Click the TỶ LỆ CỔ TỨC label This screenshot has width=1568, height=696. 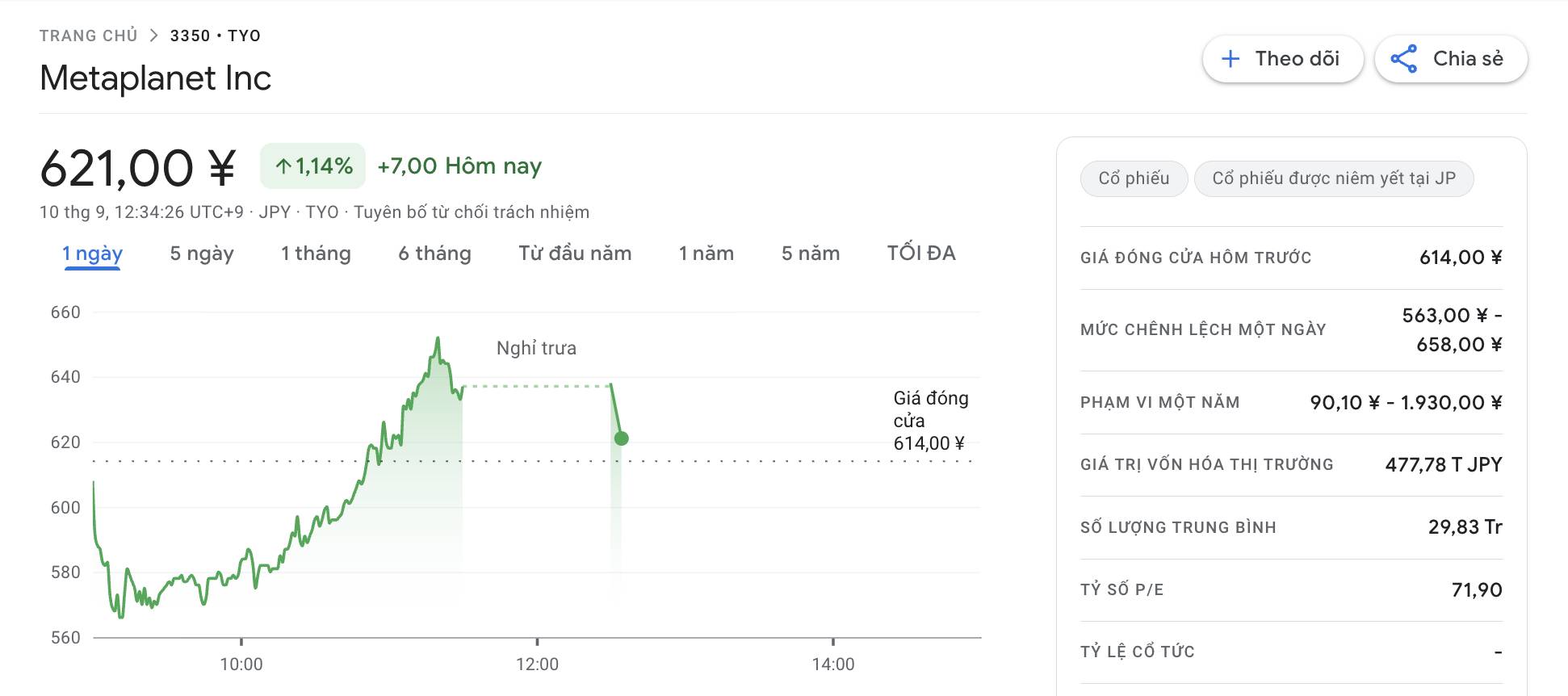(1138, 652)
